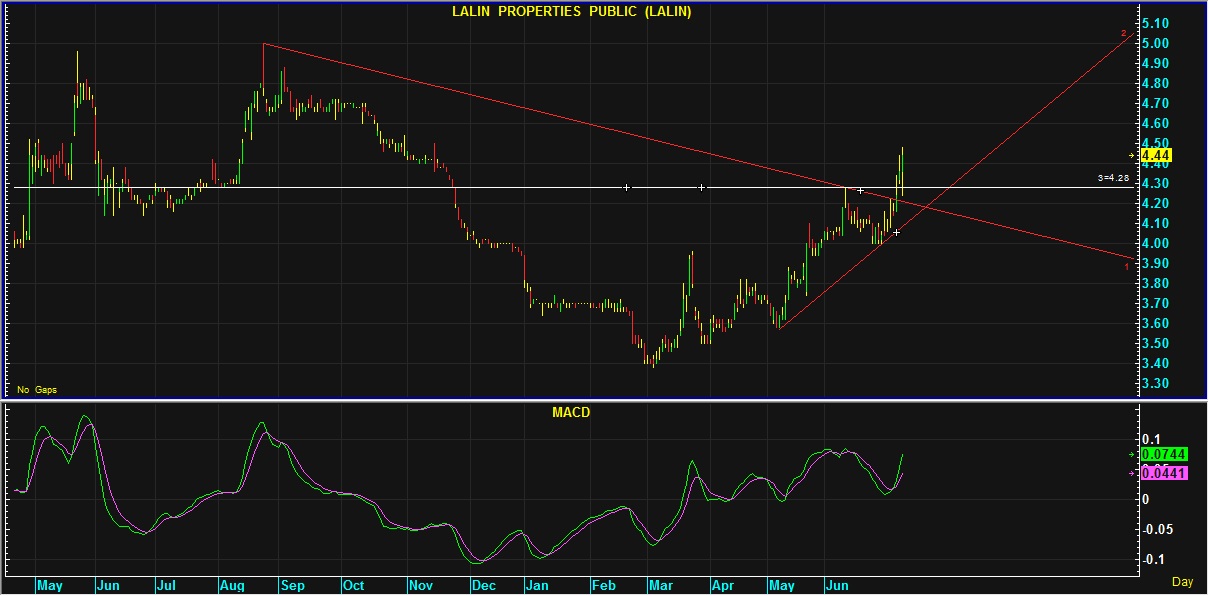Click the 3.40 price axis label
The height and width of the screenshot is (596, 1209).
tap(1156, 363)
